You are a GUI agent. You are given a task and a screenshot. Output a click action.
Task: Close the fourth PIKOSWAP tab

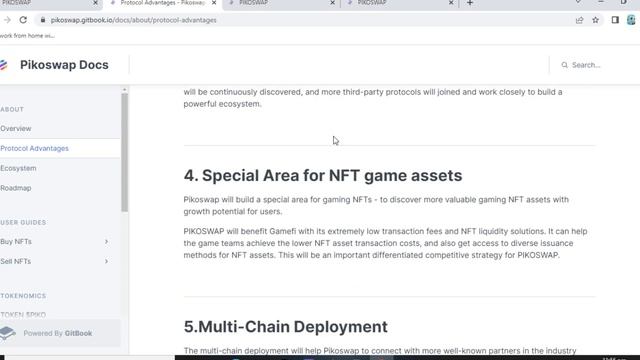pyautogui.click(x=451, y=3)
